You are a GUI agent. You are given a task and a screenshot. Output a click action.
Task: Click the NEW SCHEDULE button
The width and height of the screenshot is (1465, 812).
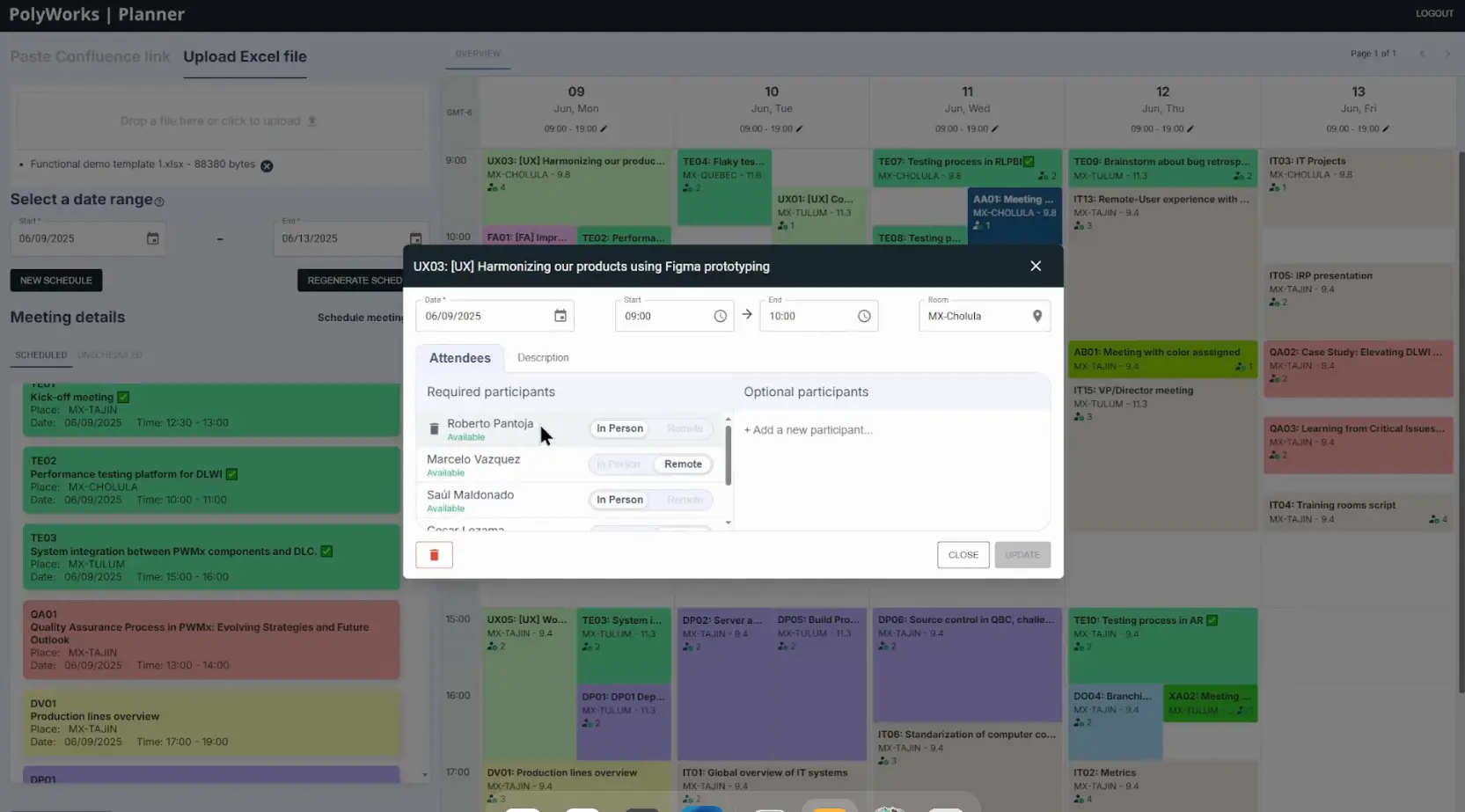[56, 281]
